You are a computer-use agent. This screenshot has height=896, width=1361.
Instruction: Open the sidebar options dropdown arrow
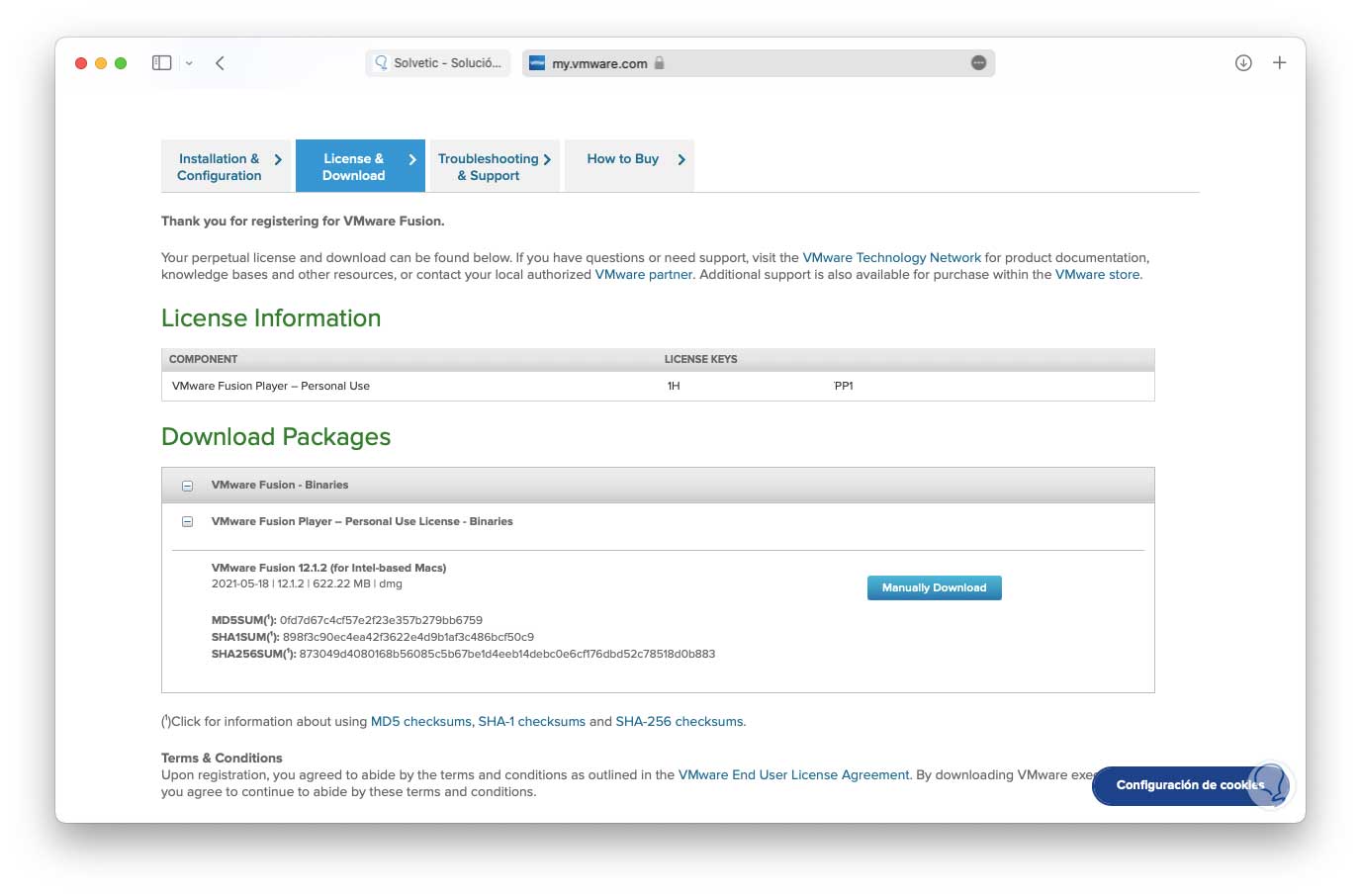point(189,63)
